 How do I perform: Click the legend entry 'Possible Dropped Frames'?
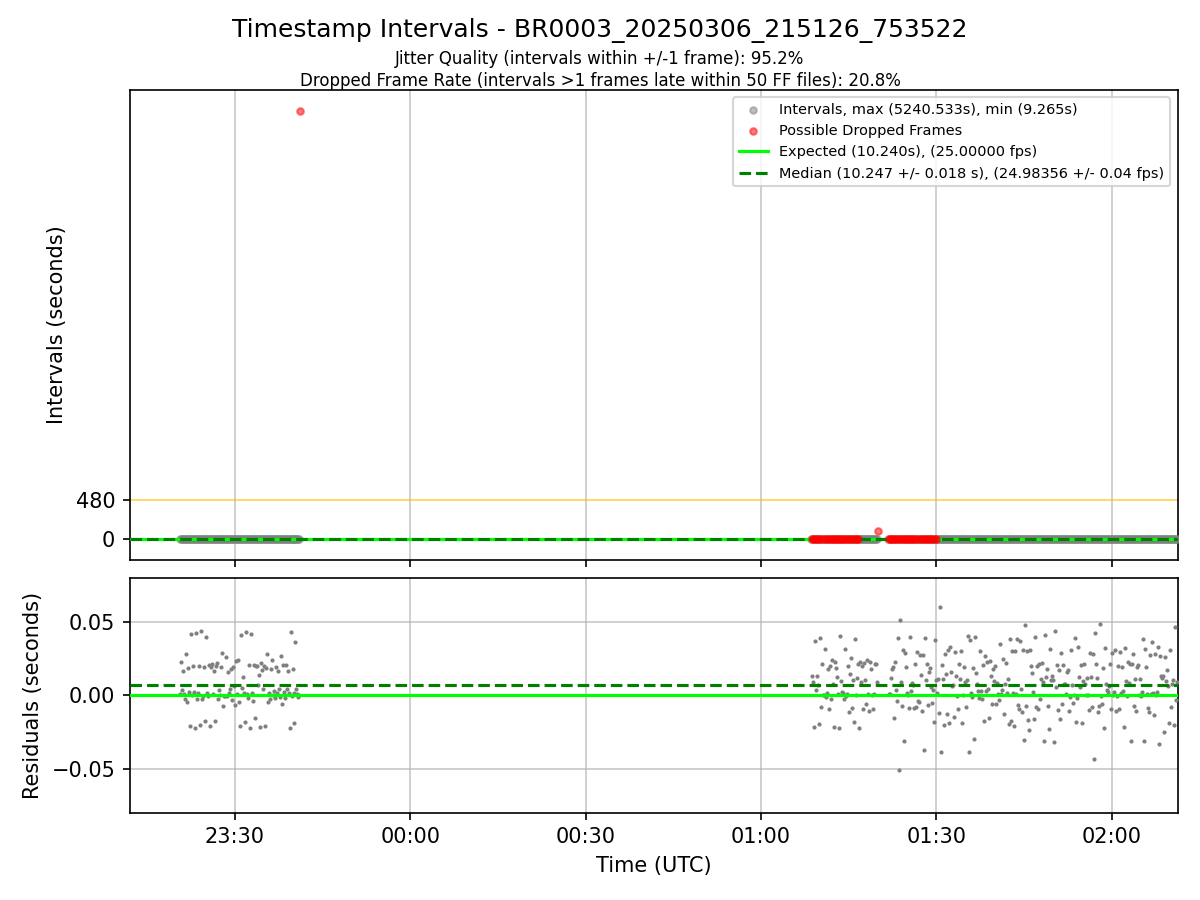pyautogui.click(x=870, y=130)
